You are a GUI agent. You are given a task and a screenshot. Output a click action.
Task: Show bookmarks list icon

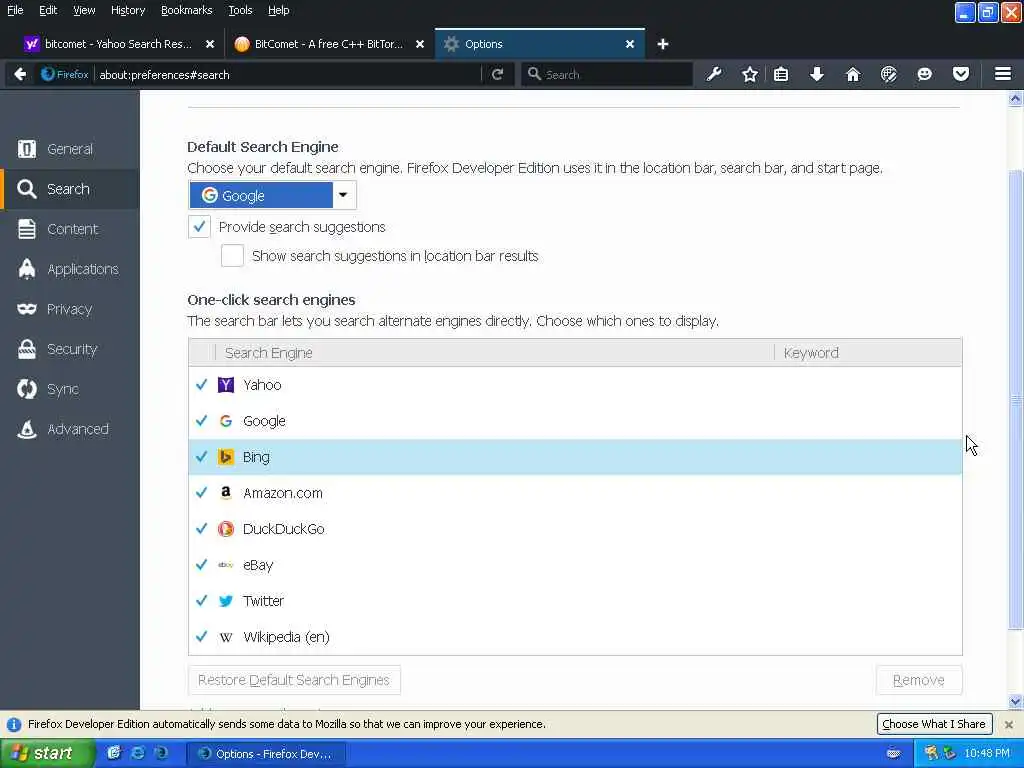[x=781, y=74]
